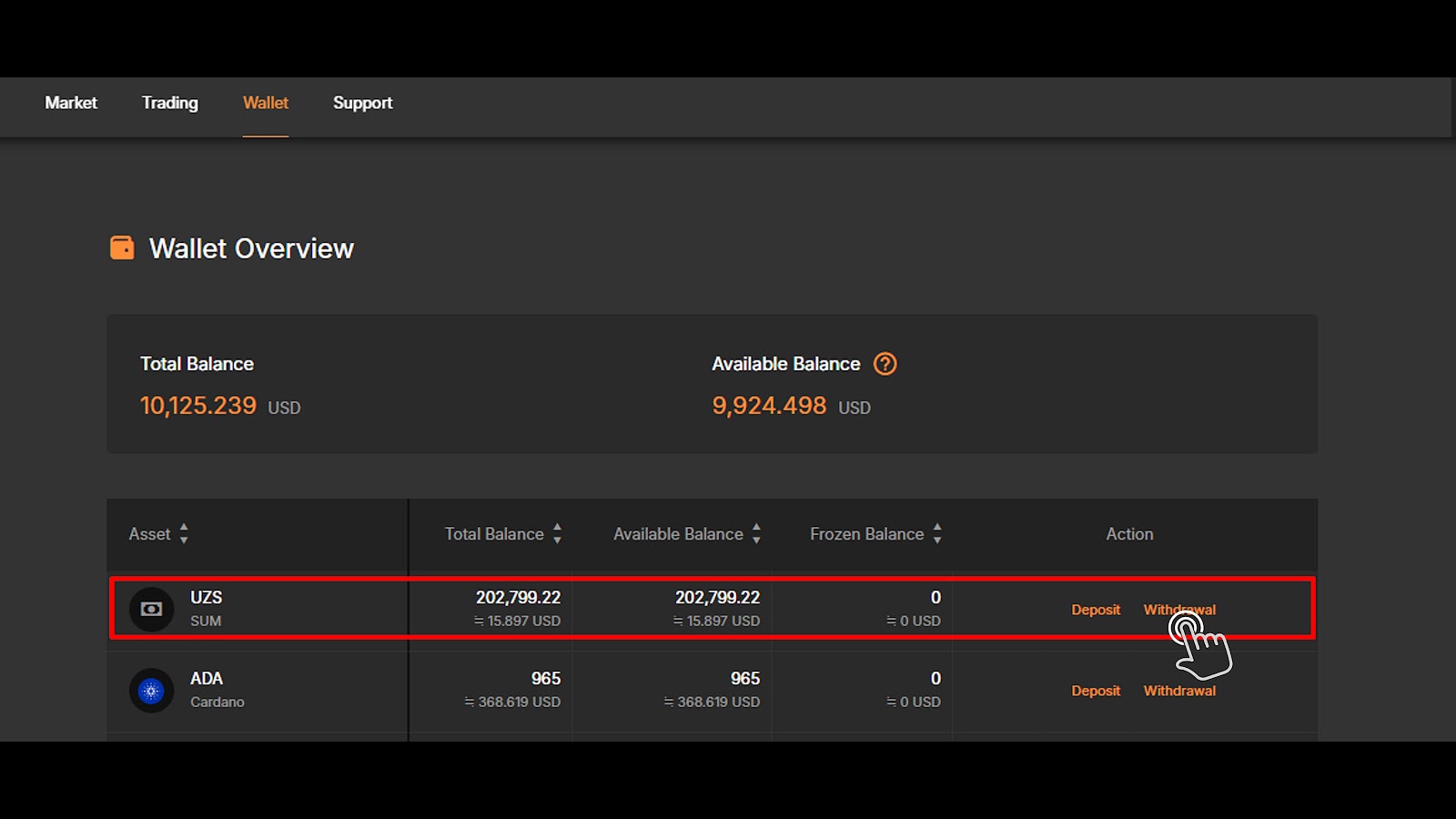Sort by Total Balance column arrows
The width and height of the screenshot is (1456, 819).
click(x=557, y=534)
